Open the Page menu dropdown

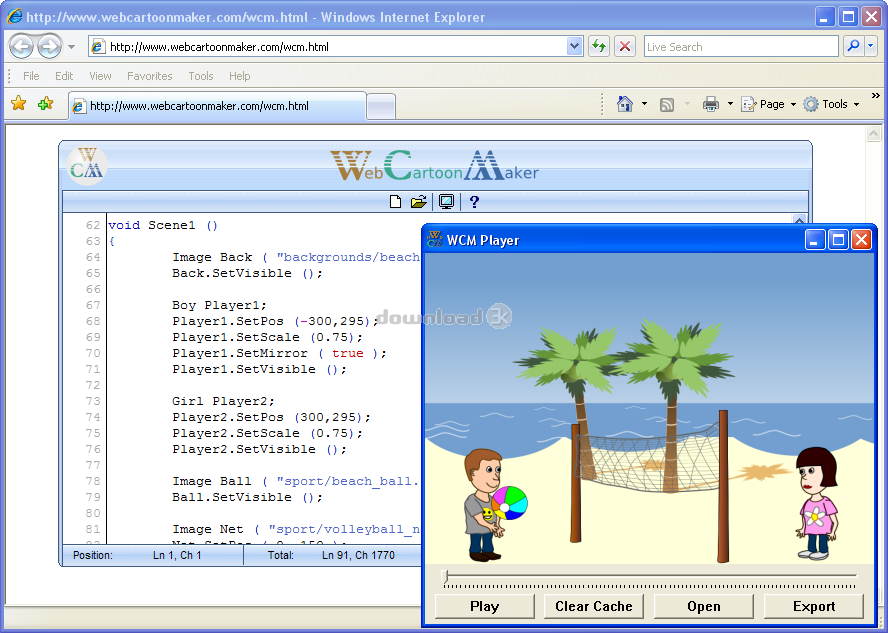(x=771, y=104)
